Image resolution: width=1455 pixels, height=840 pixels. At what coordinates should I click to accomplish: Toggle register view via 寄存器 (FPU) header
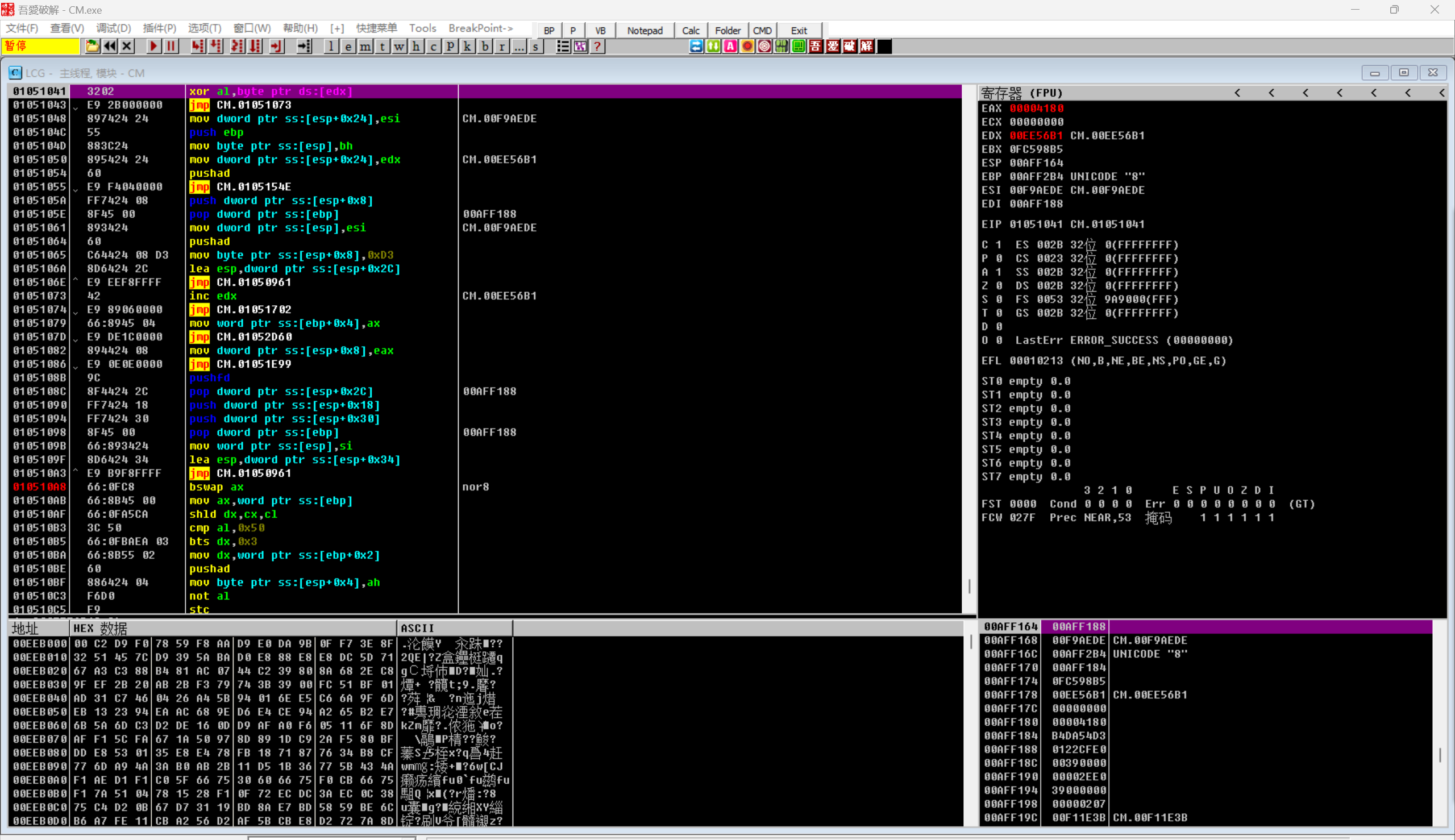(1021, 93)
